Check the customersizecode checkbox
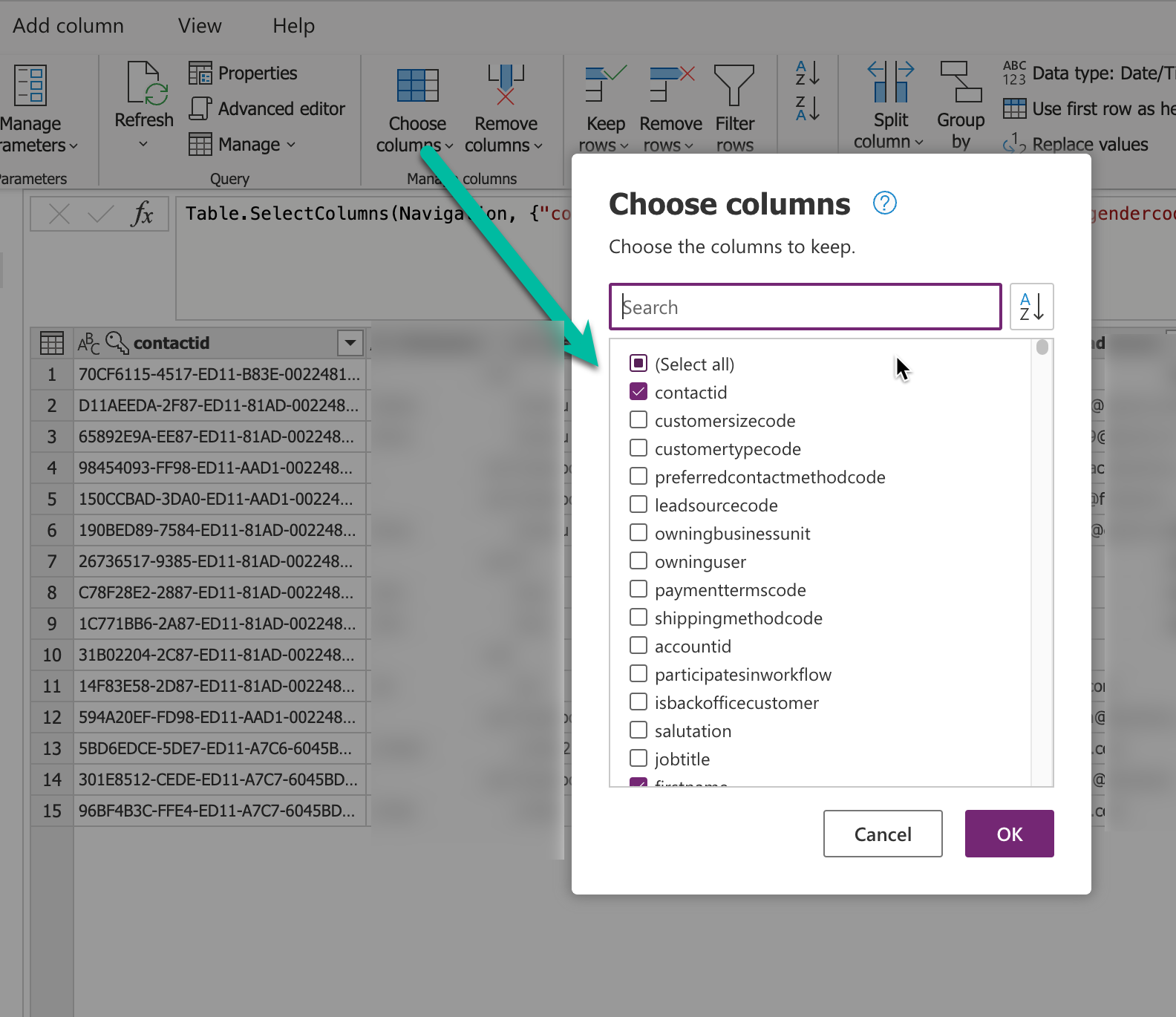Image resolution: width=1176 pixels, height=1017 pixels. click(x=638, y=419)
